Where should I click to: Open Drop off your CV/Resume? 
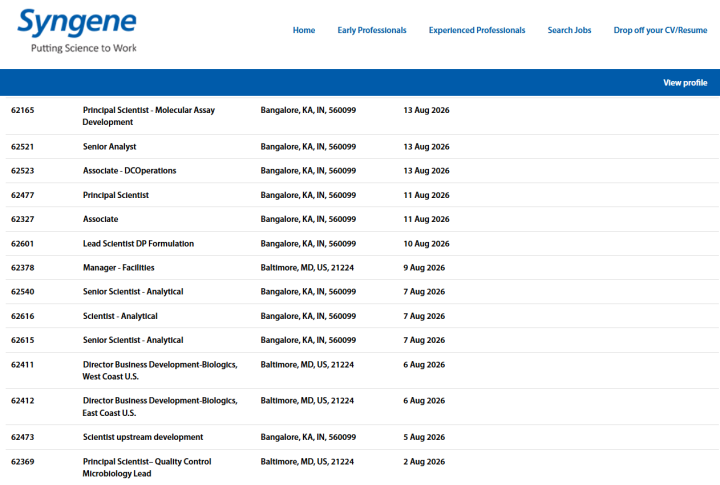[x=660, y=30]
